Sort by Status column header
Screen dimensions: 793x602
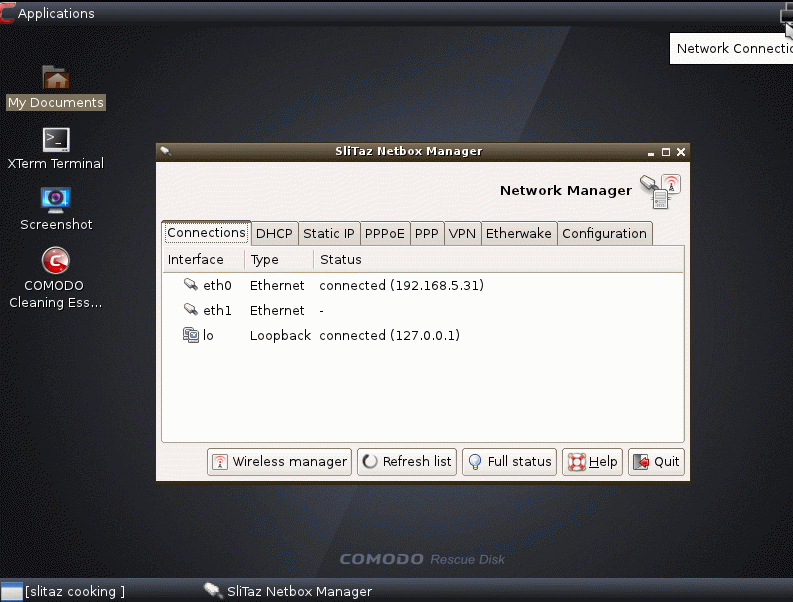tap(498, 260)
